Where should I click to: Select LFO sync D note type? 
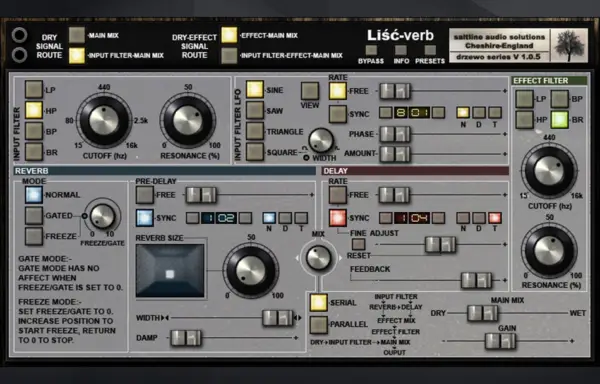(x=479, y=112)
